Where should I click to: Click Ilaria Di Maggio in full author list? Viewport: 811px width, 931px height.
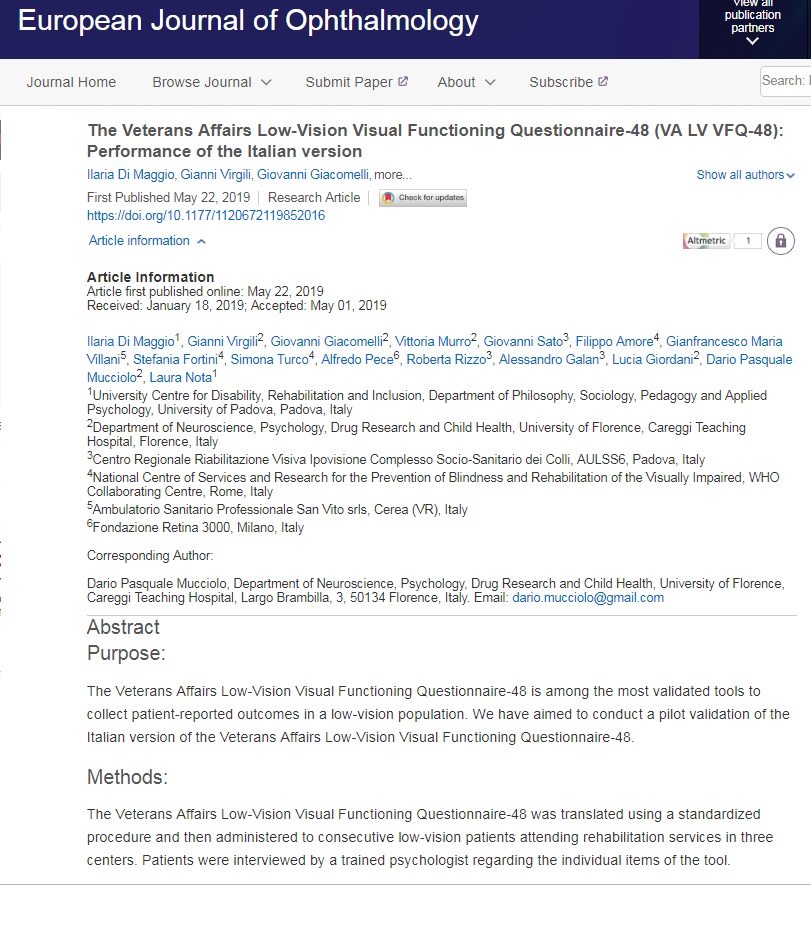131,341
